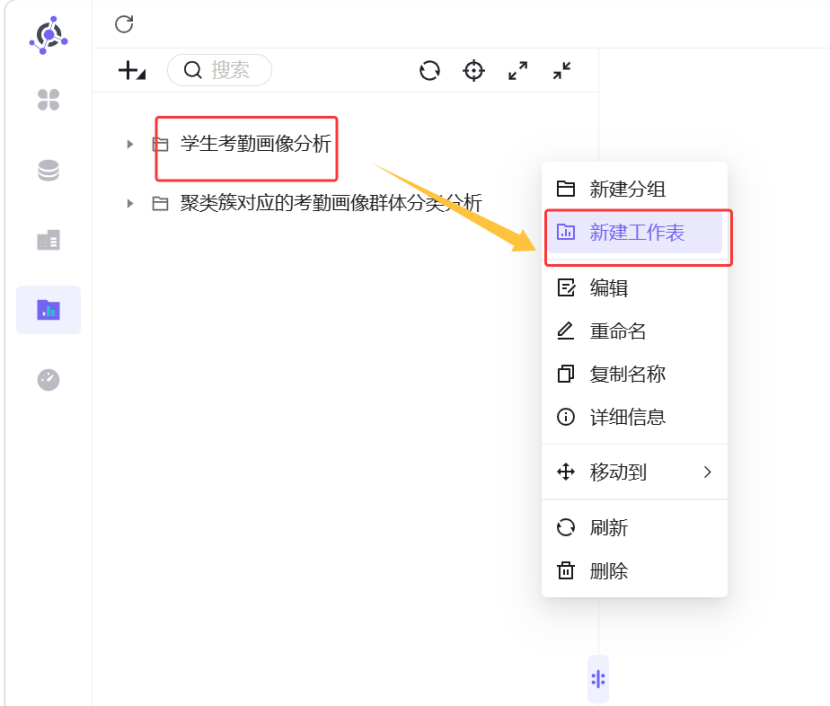The width and height of the screenshot is (830, 706).
Task: Open the four-petal dashboard sidebar icon
Action: click(x=48, y=99)
